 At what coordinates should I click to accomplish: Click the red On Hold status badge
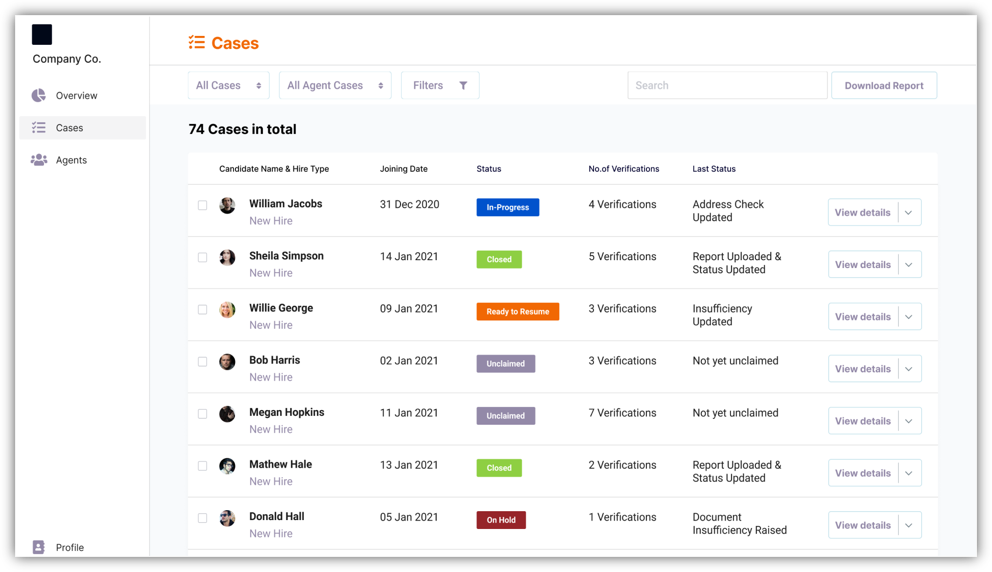tap(501, 520)
